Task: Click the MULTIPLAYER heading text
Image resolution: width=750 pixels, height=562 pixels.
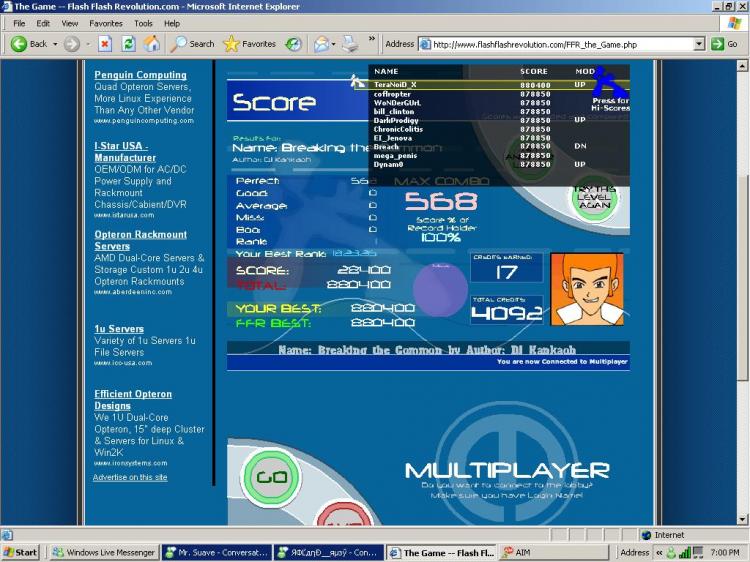Action: 507,471
